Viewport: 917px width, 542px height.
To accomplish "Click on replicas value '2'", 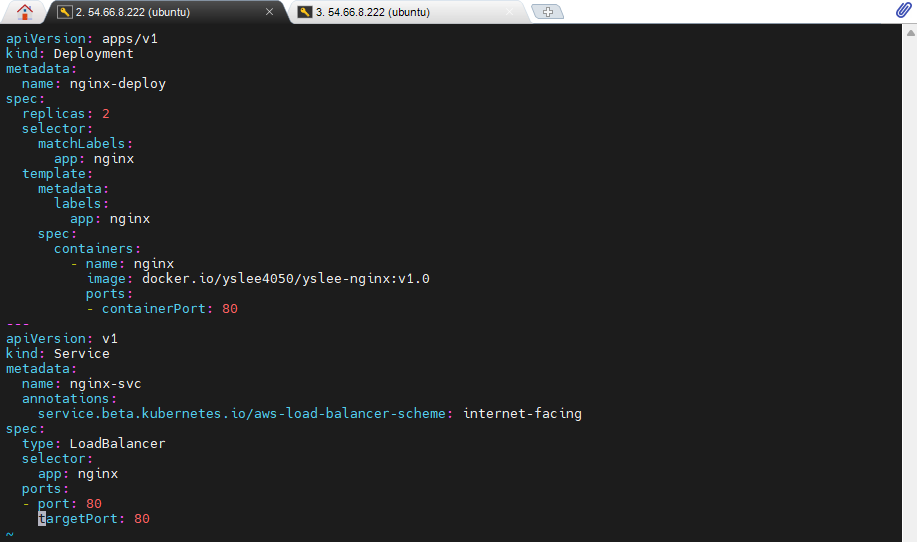I will (106, 113).
